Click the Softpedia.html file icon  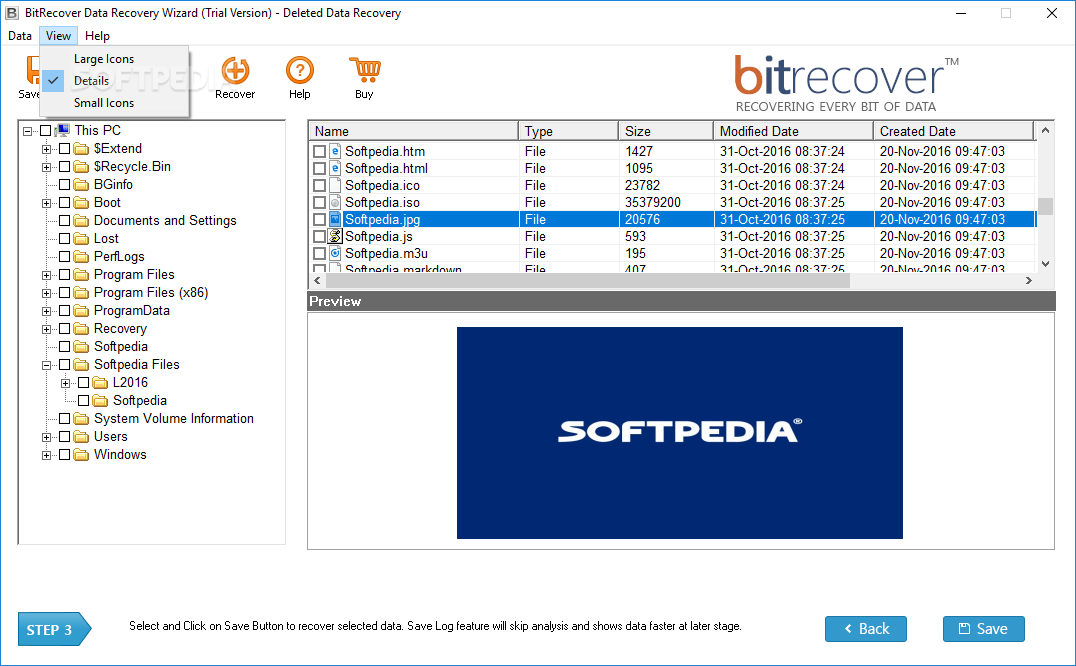(335, 168)
